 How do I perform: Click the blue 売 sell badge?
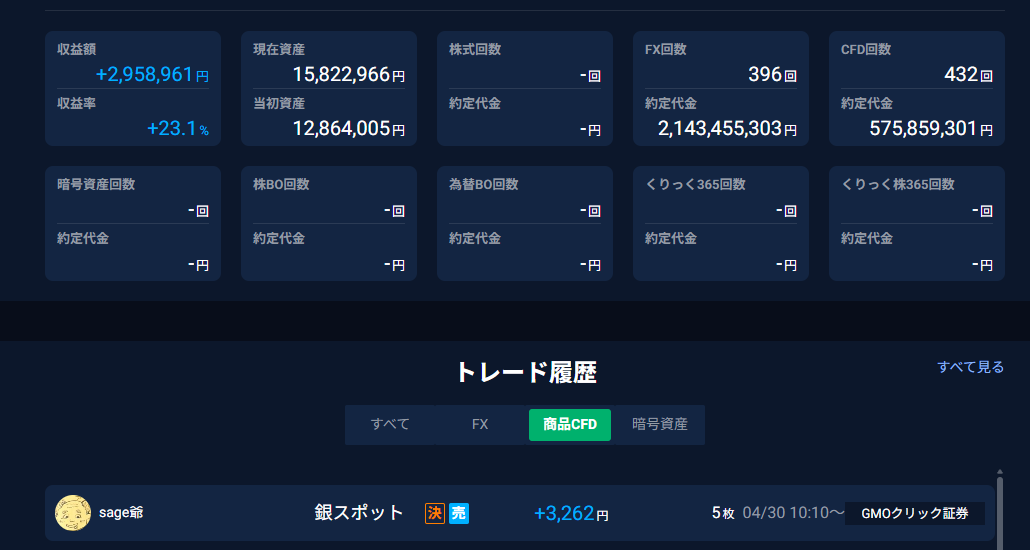(x=459, y=513)
